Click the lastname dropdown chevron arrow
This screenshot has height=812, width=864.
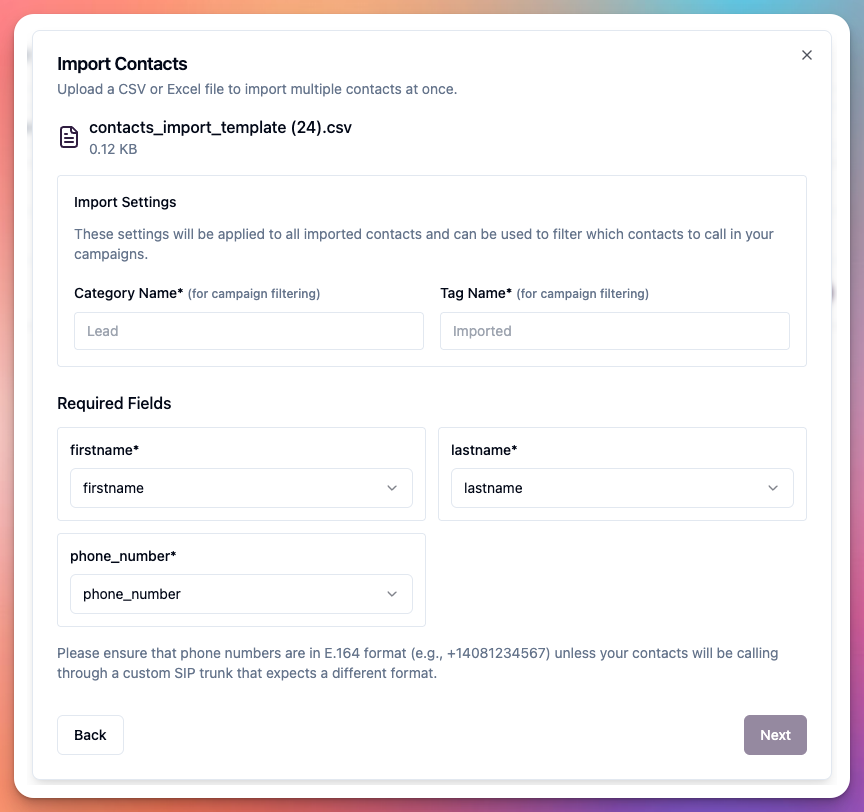pyautogui.click(x=773, y=488)
